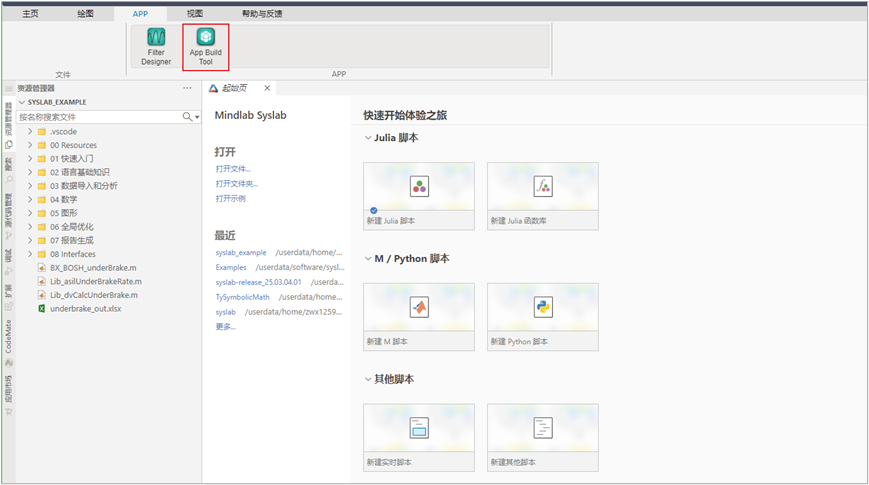Screen dimensions: 869x485
Task: Click the 新建实时脚本 card icon
Action: pos(420,427)
